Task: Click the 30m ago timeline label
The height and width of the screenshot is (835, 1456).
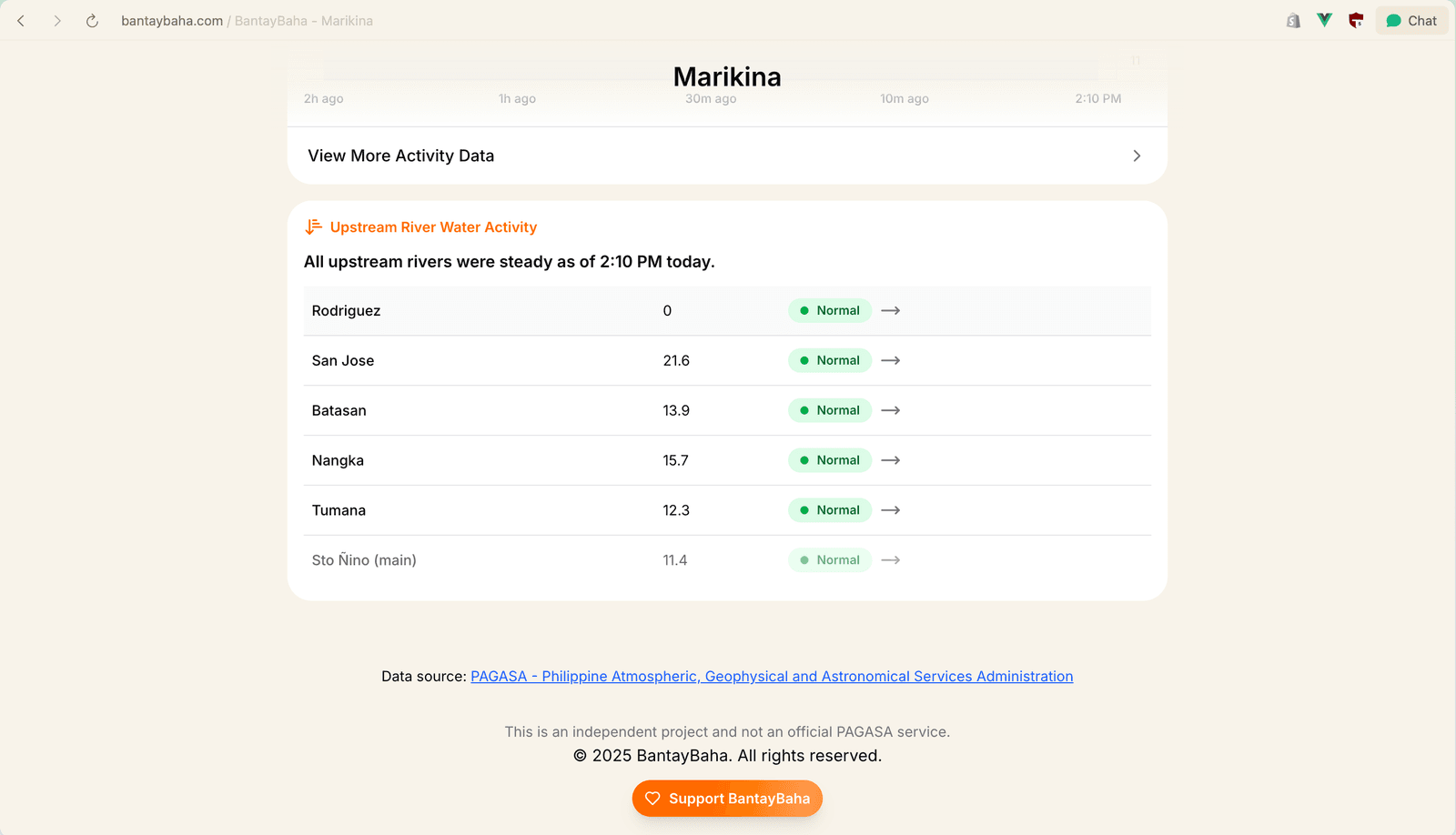Action: coord(711,99)
